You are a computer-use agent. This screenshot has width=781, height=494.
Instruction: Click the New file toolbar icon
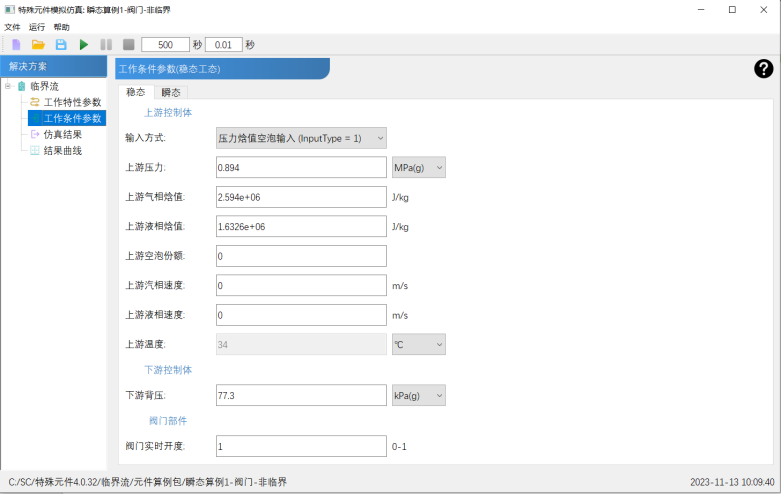click(16, 45)
